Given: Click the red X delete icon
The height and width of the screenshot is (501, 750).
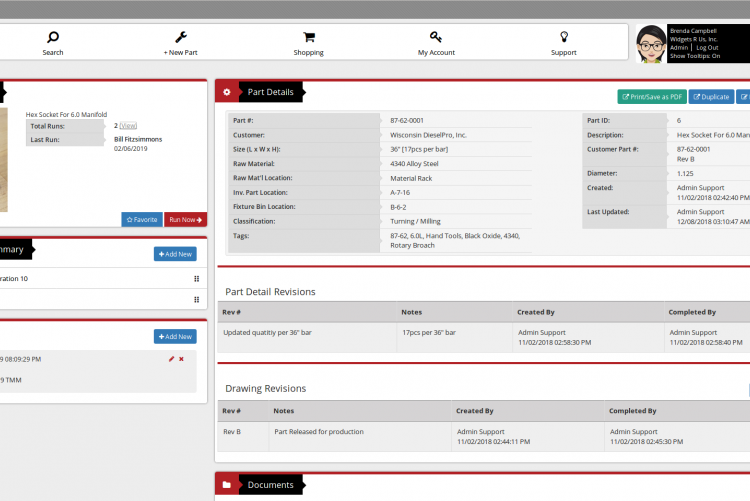Looking at the screenshot, I should [181, 358].
